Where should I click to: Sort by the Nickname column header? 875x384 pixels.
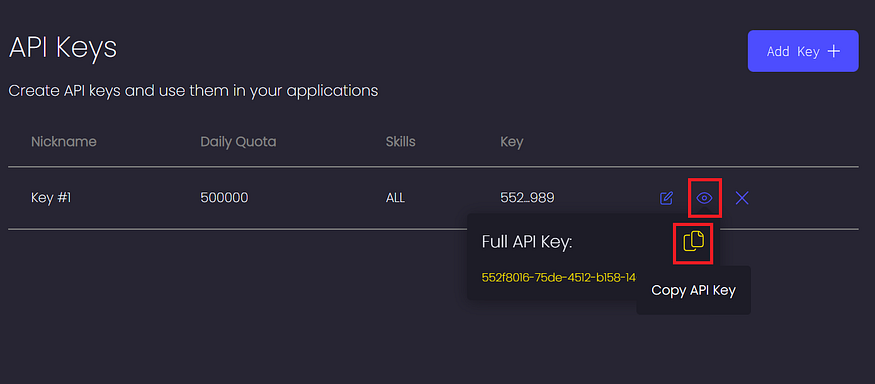click(64, 142)
